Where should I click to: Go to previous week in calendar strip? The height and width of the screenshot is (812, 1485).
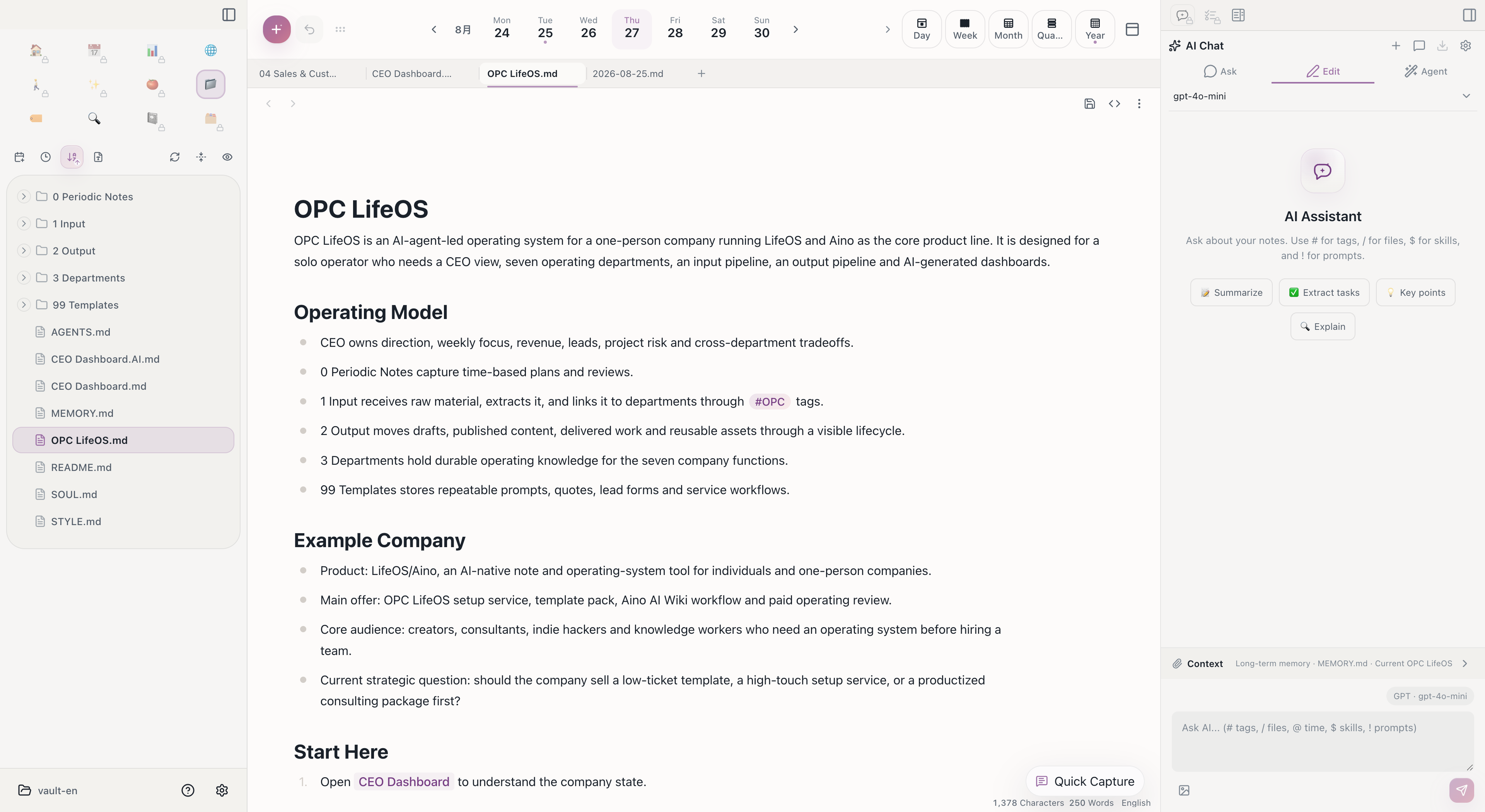coord(434,29)
